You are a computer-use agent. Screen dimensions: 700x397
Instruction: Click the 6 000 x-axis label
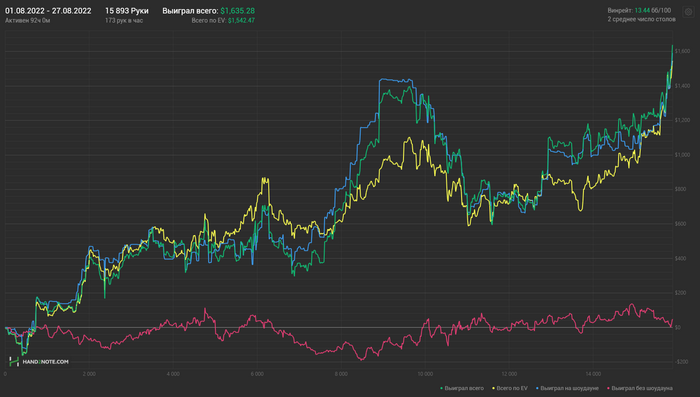tap(257, 374)
